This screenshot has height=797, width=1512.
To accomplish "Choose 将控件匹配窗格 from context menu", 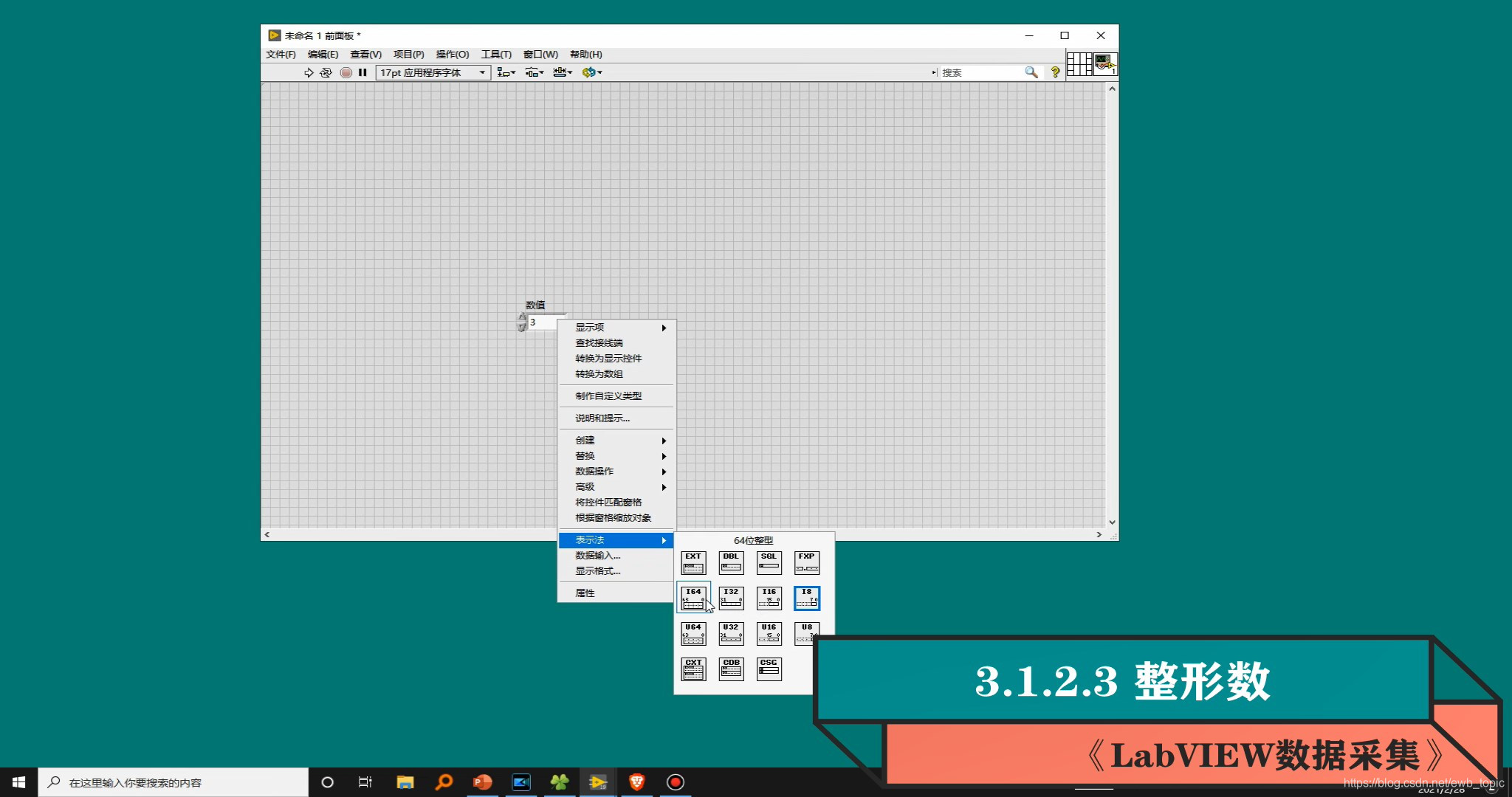I will pyautogui.click(x=616, y=503).
